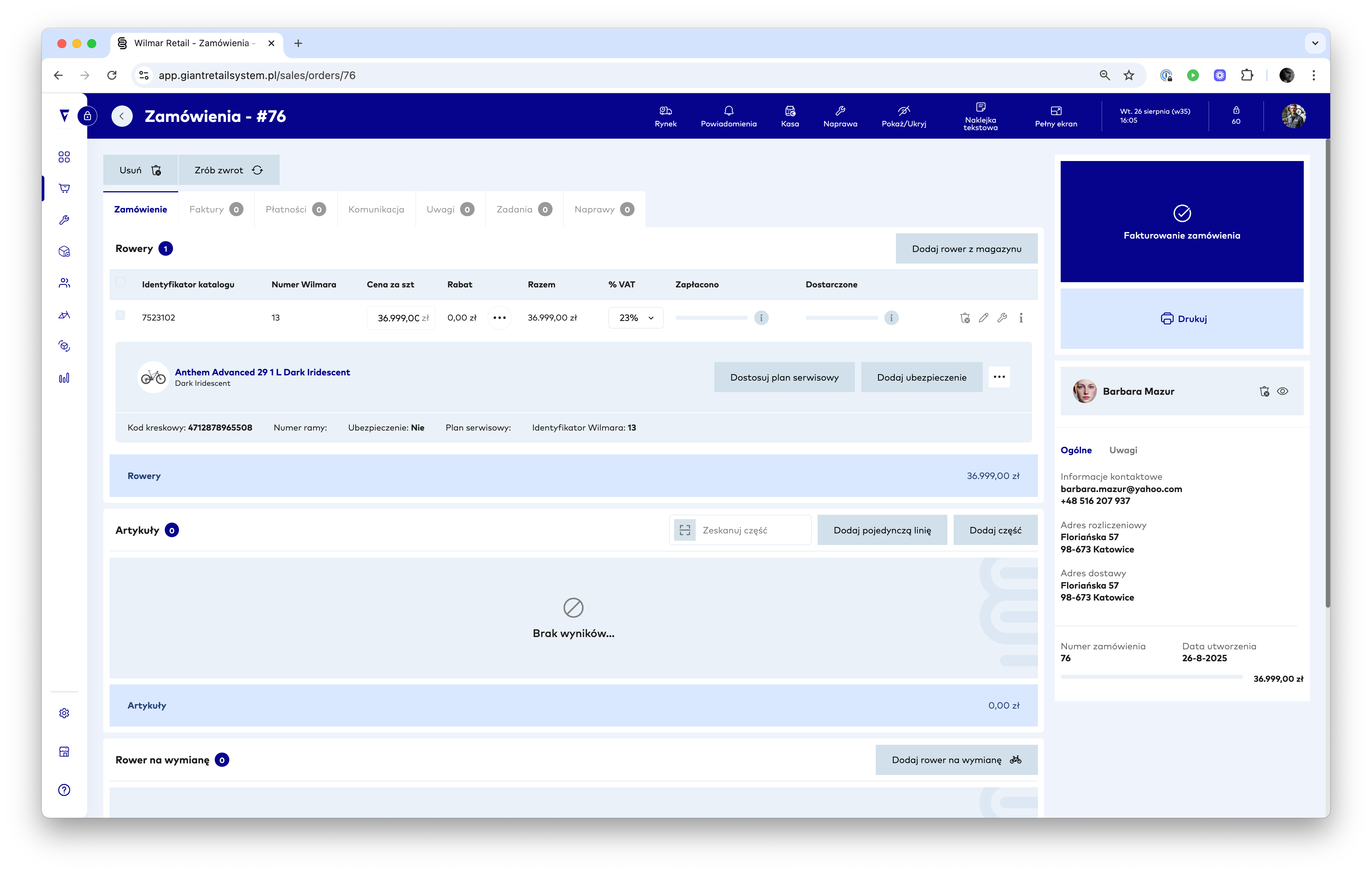Tick the checkbox for bike 7523102
The image size is (1372, 873).
(x=120, y=316)
